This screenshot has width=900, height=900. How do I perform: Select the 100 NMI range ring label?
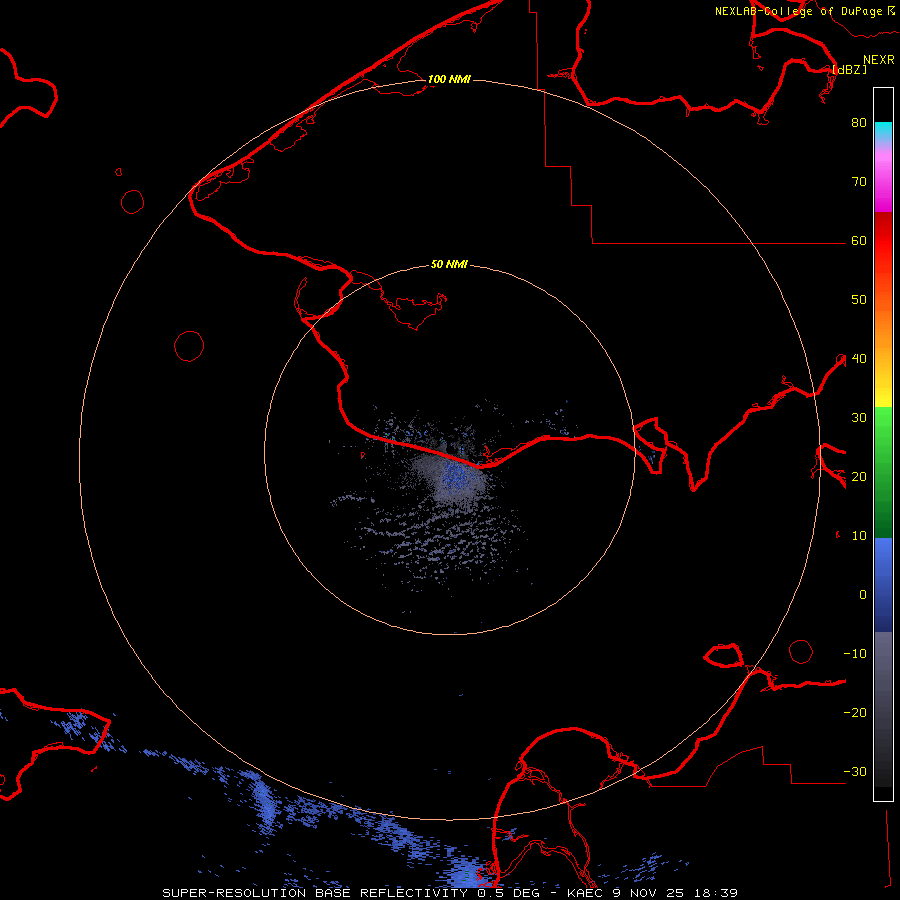[x=449, y=79]
